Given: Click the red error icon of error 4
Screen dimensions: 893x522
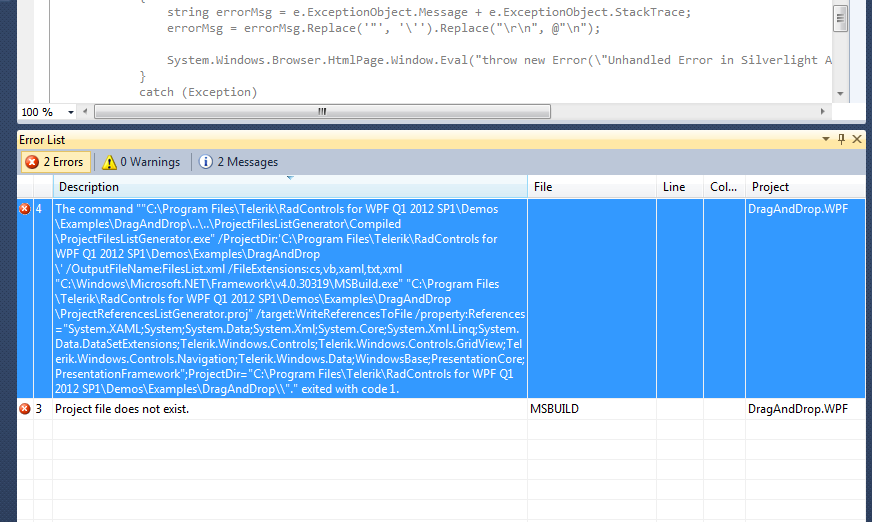Looking at the screenshot, I should (25, 209).
